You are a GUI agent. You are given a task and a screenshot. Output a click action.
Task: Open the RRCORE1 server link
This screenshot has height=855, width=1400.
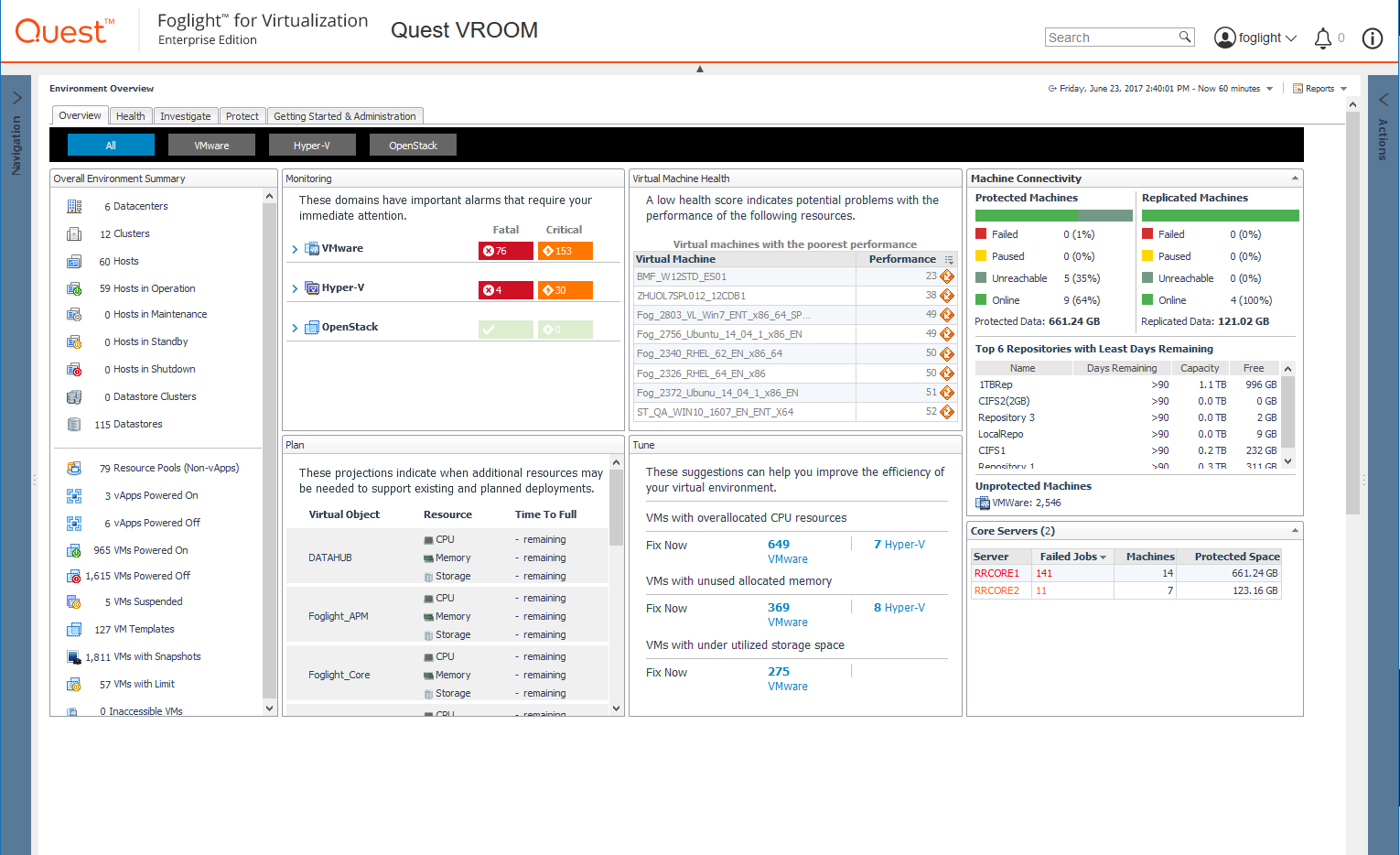(x=996, y=573)
